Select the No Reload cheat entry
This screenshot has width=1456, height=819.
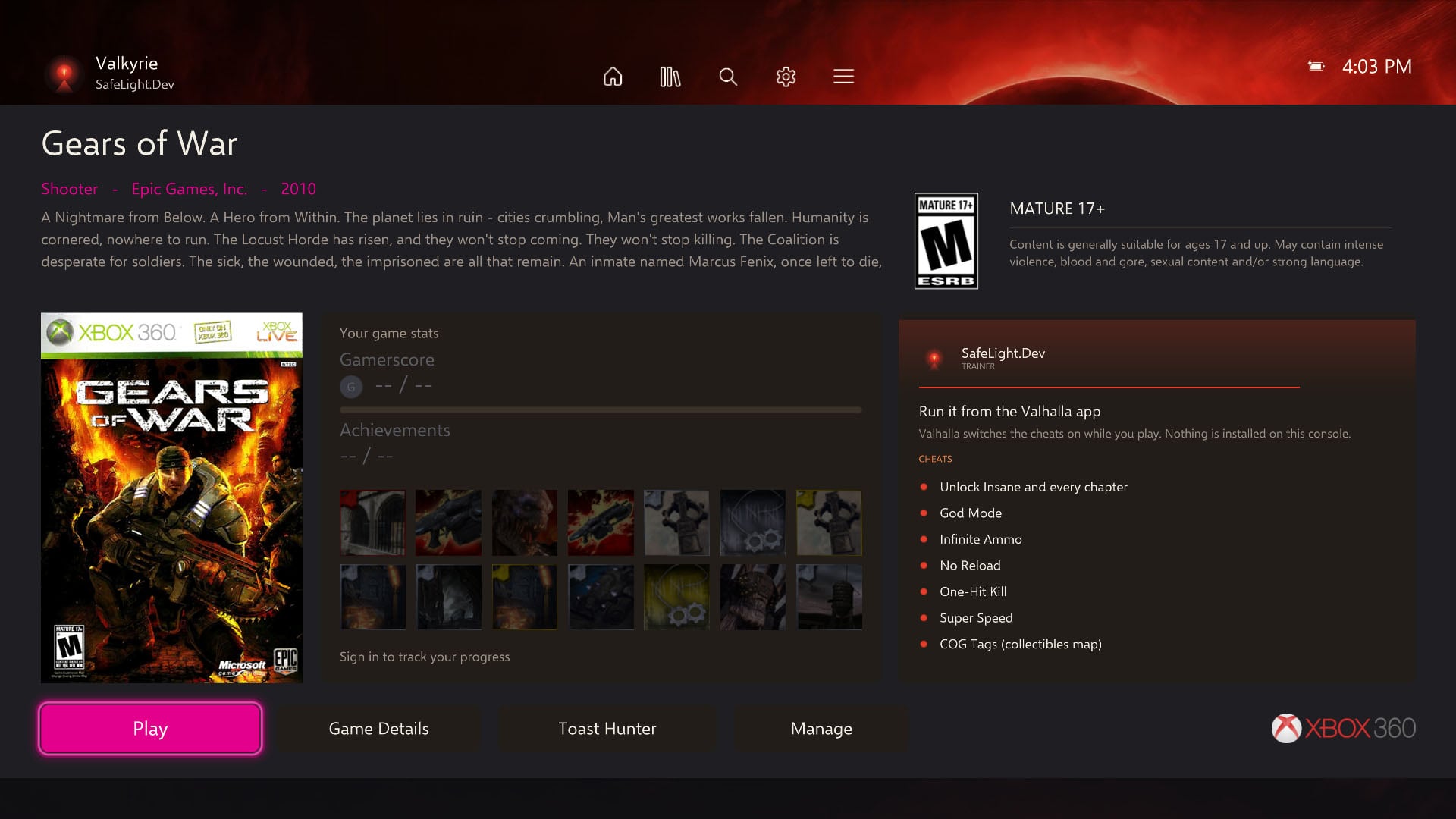click(970, 566)
